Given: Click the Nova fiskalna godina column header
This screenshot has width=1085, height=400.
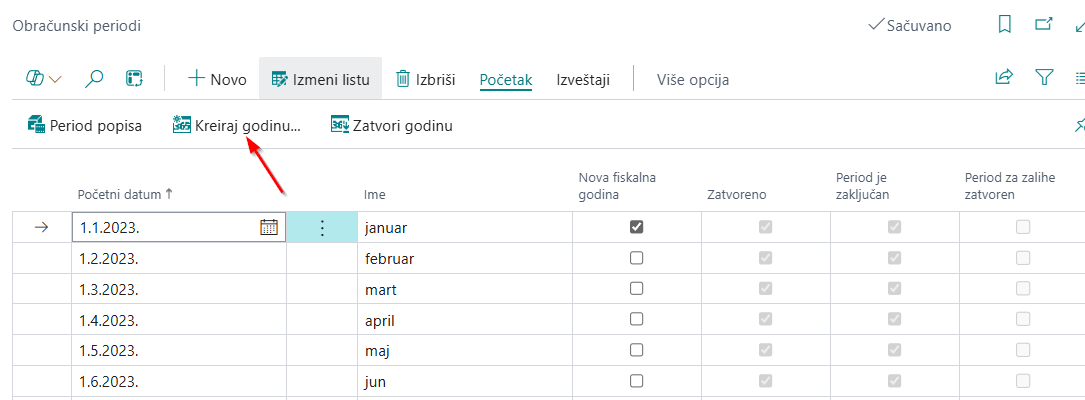Looking at the screenshot, I should tap(617, 186).
